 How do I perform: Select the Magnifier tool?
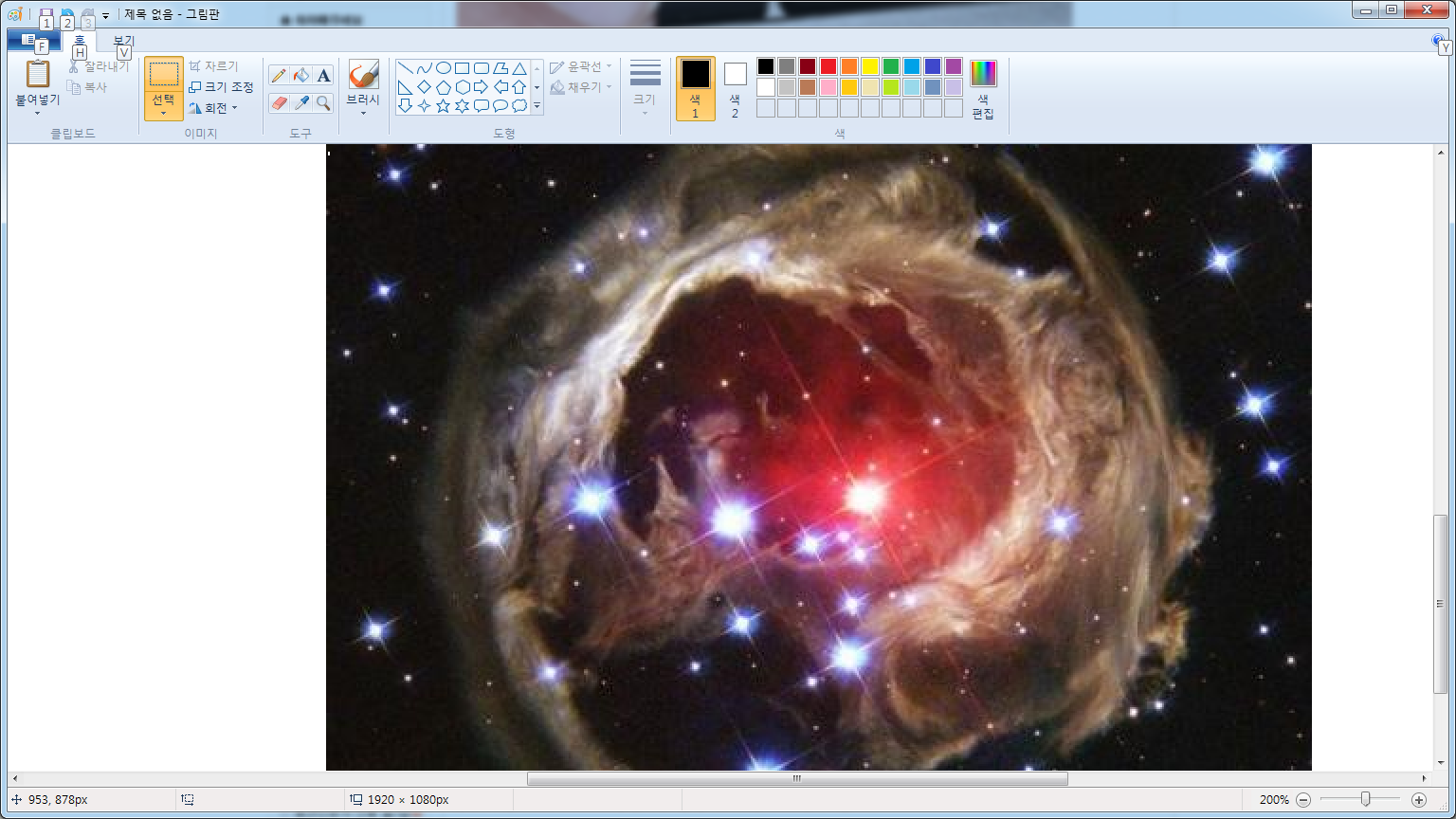[x=324, y=102]
